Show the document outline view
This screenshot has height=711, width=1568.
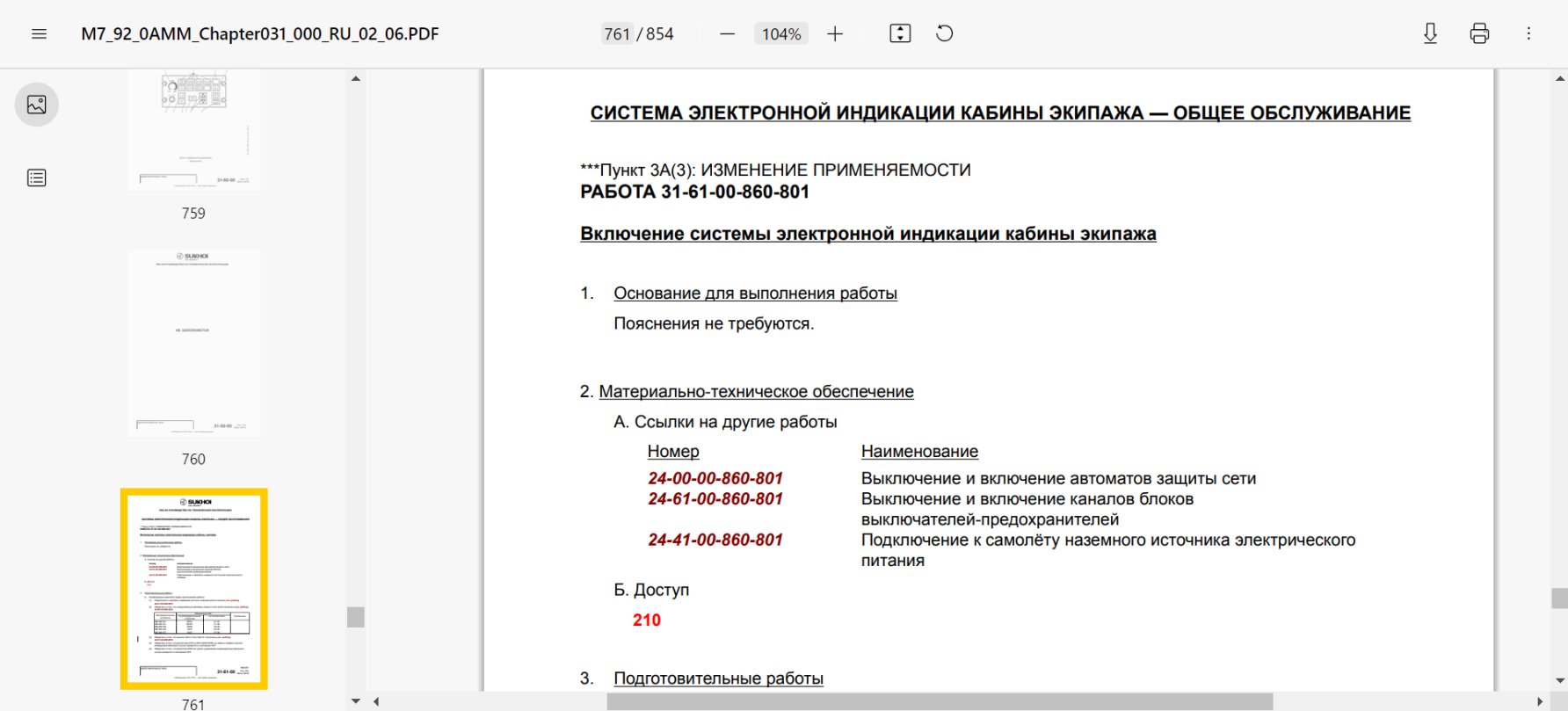37,178
